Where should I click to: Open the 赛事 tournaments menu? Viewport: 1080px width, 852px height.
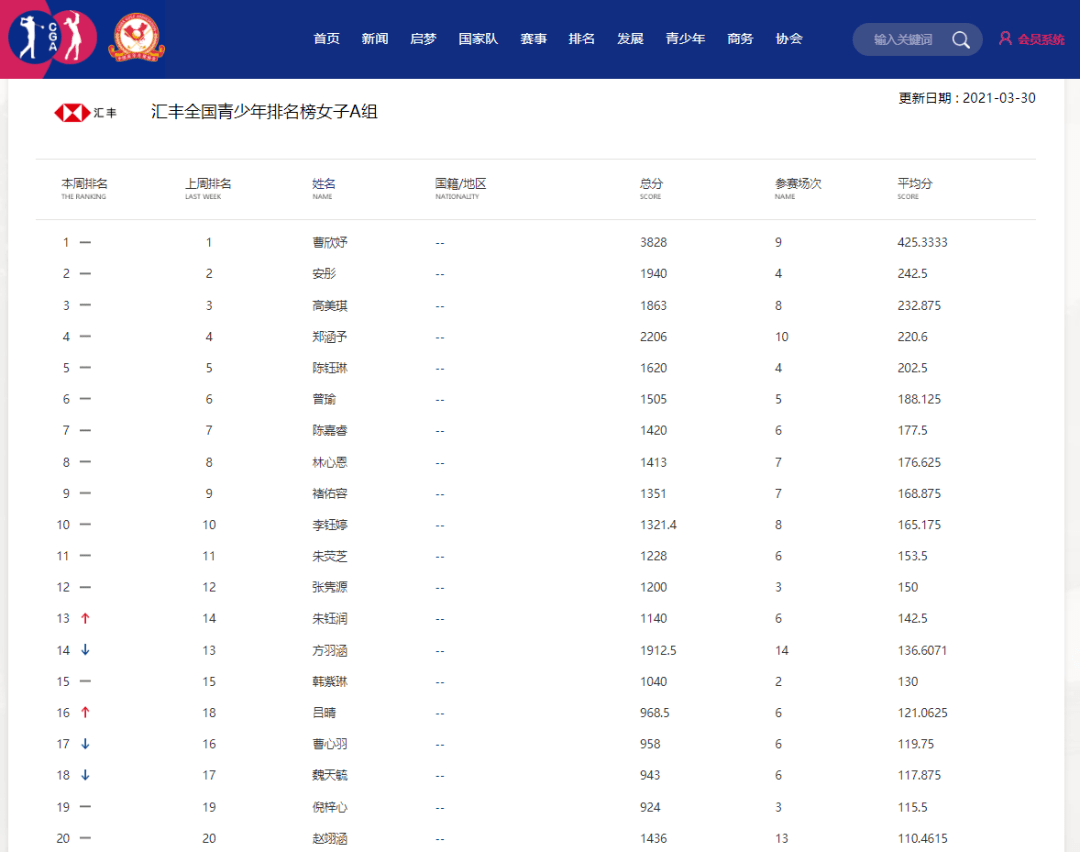click(x=533, y=39)
